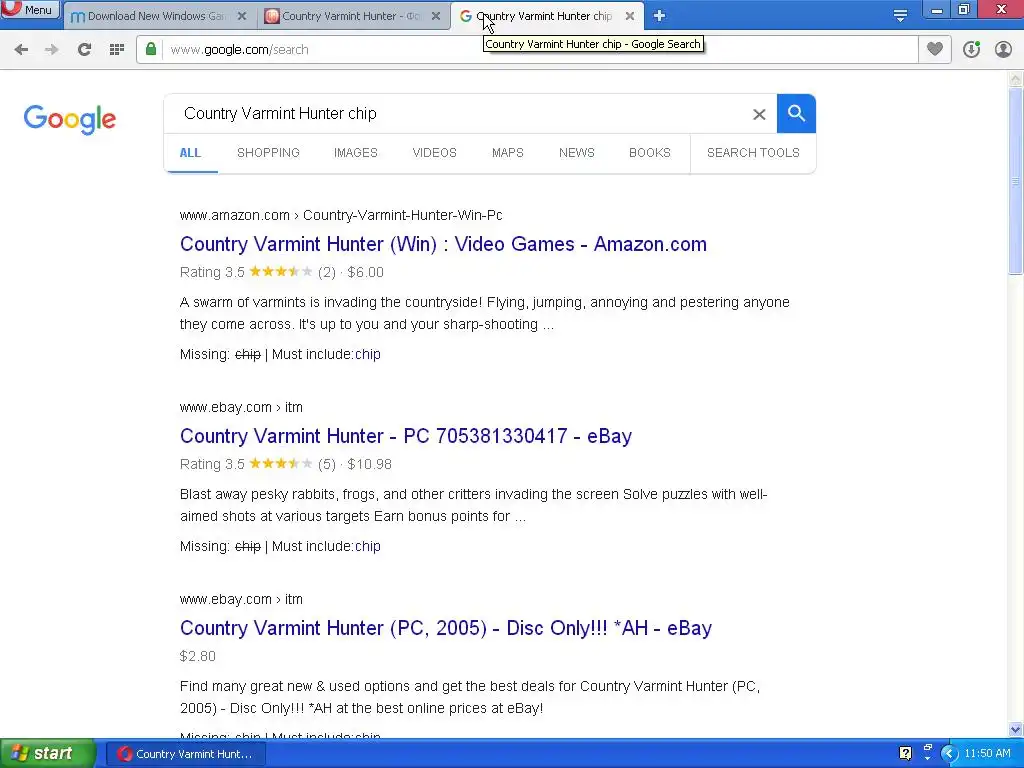Open the downloads icon in toolbar

pos(971,49)
